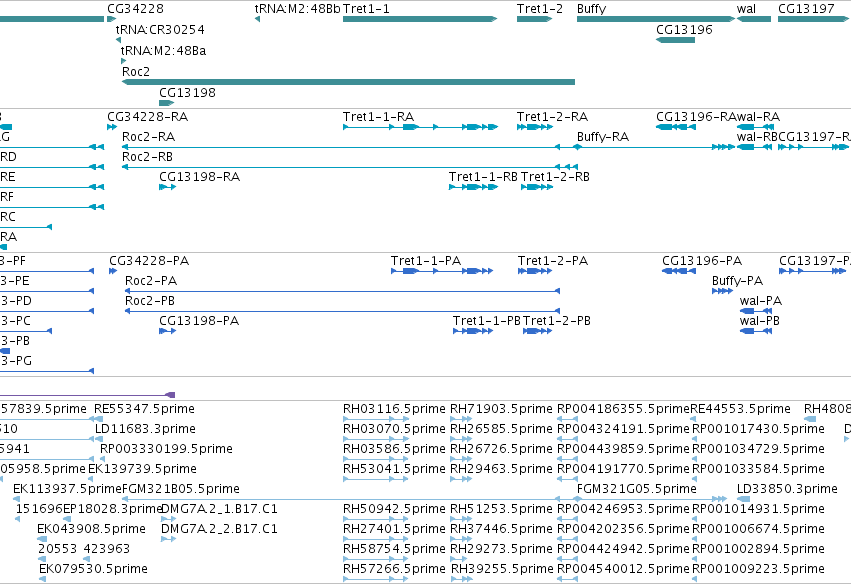
Task: Click the RH50942.5prime EST label
Action: click(x=394, y=509)
